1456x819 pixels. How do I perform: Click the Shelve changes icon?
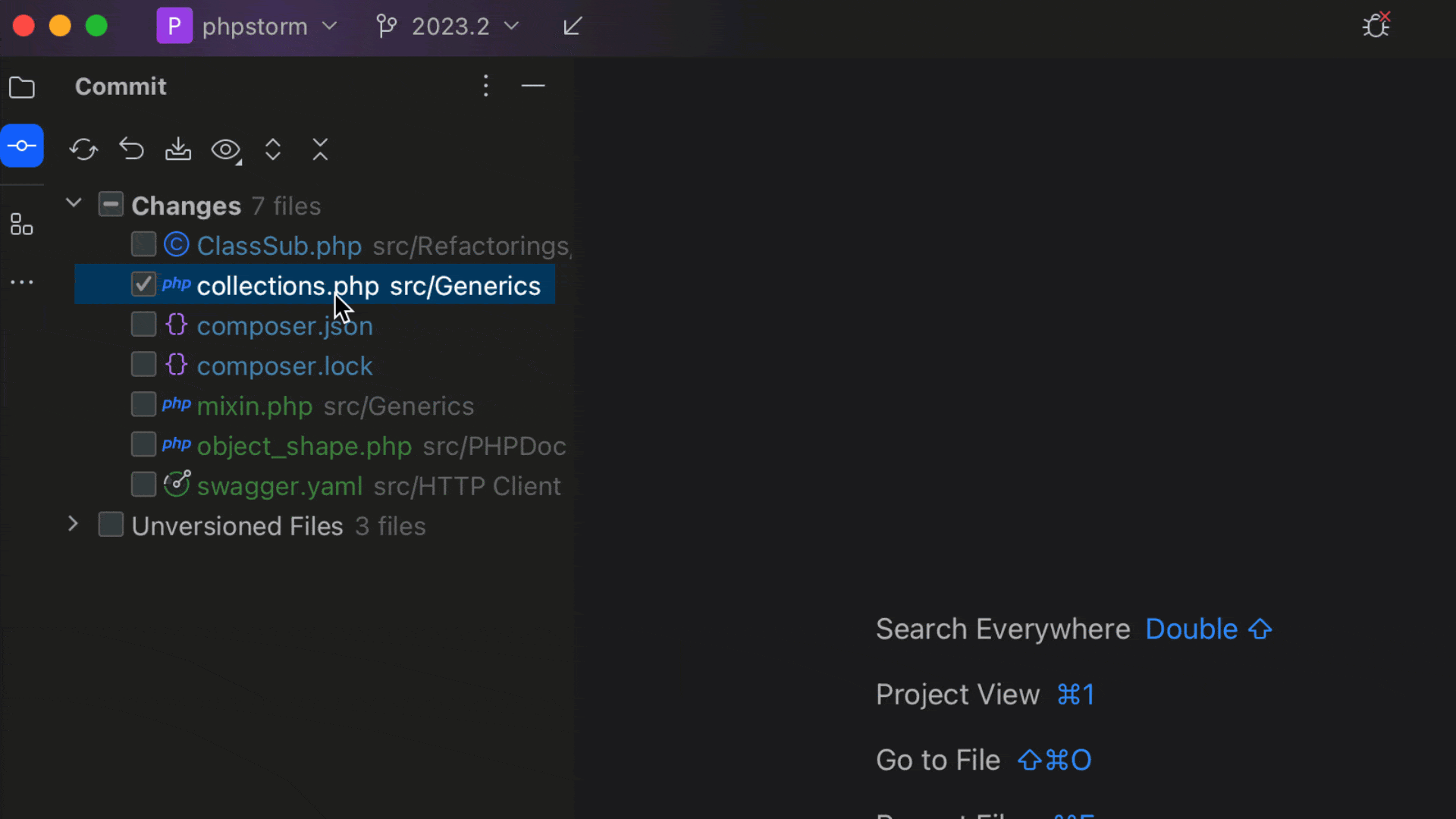(x=178, y=149)
